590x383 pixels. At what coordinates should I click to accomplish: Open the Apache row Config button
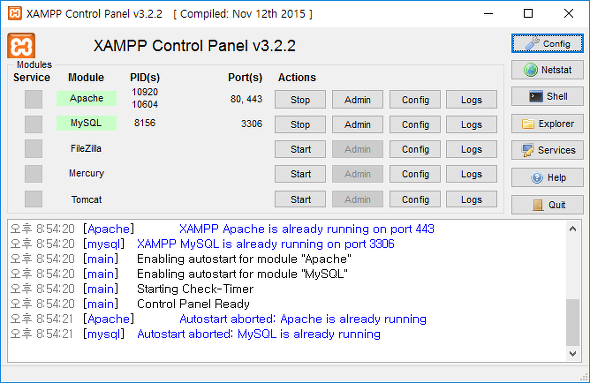415,100
